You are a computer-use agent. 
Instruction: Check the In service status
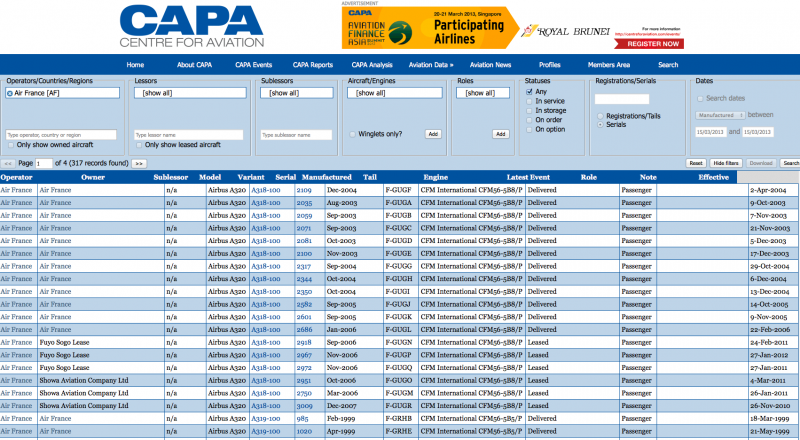529,101
